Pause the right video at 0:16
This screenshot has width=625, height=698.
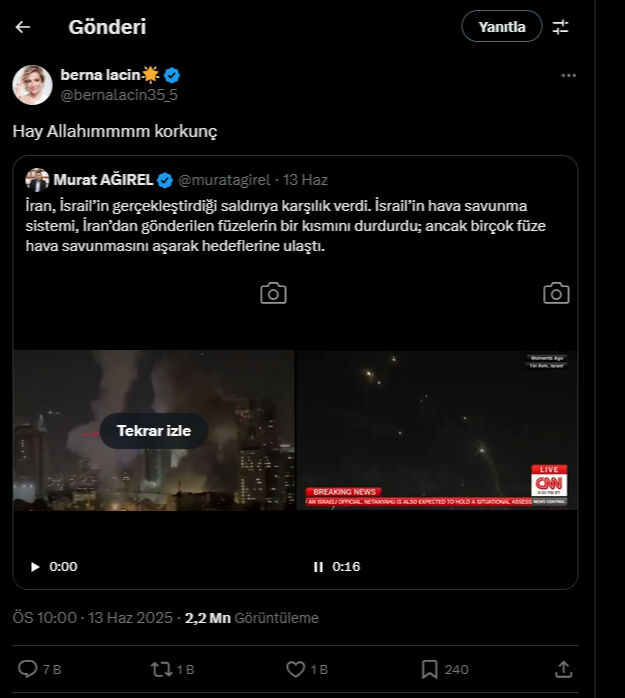coord(318,567)
